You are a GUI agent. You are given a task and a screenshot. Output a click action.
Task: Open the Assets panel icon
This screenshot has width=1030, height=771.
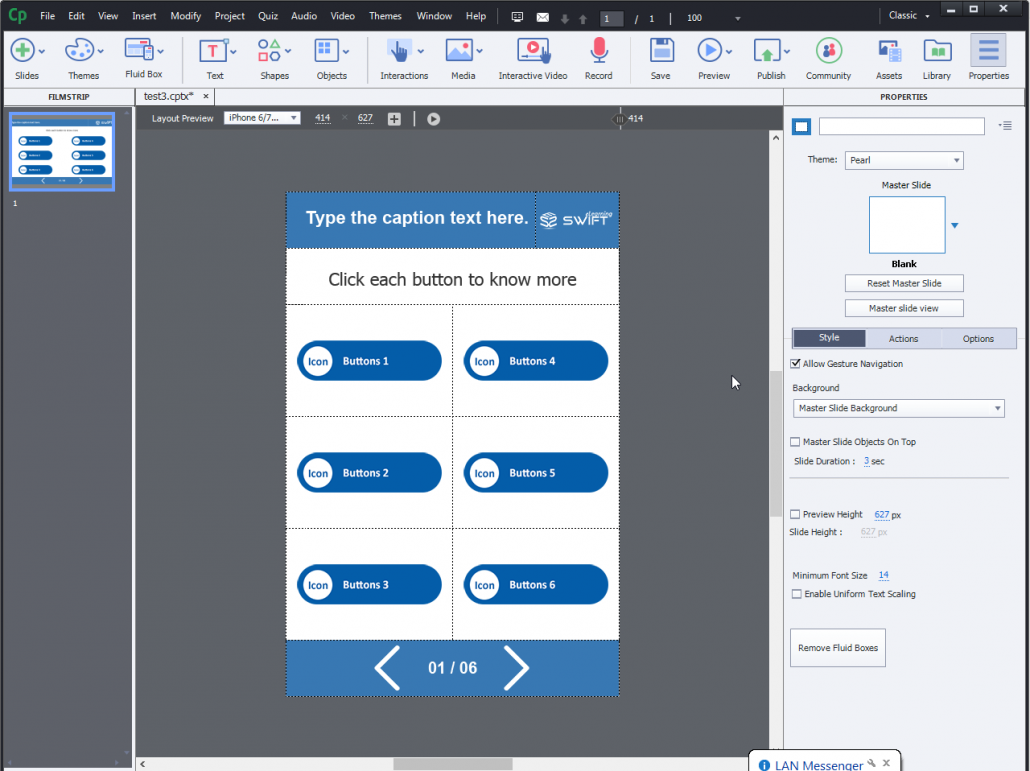[x=888, y=50]
